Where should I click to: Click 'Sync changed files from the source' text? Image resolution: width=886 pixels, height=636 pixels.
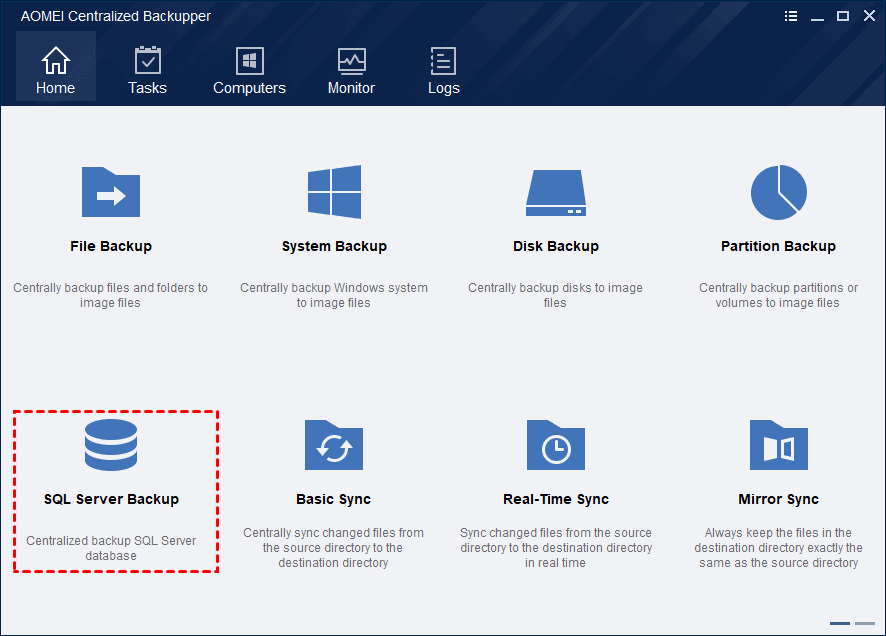coord(556,548)
